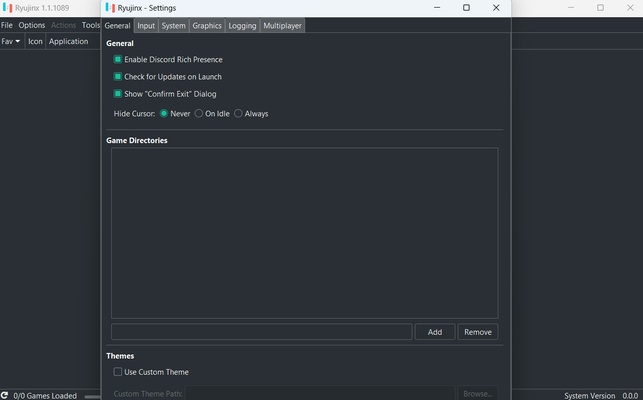Viewport: 643px width, 400px height.
Task: Switch to the Input tab
Action: point(146,25)
